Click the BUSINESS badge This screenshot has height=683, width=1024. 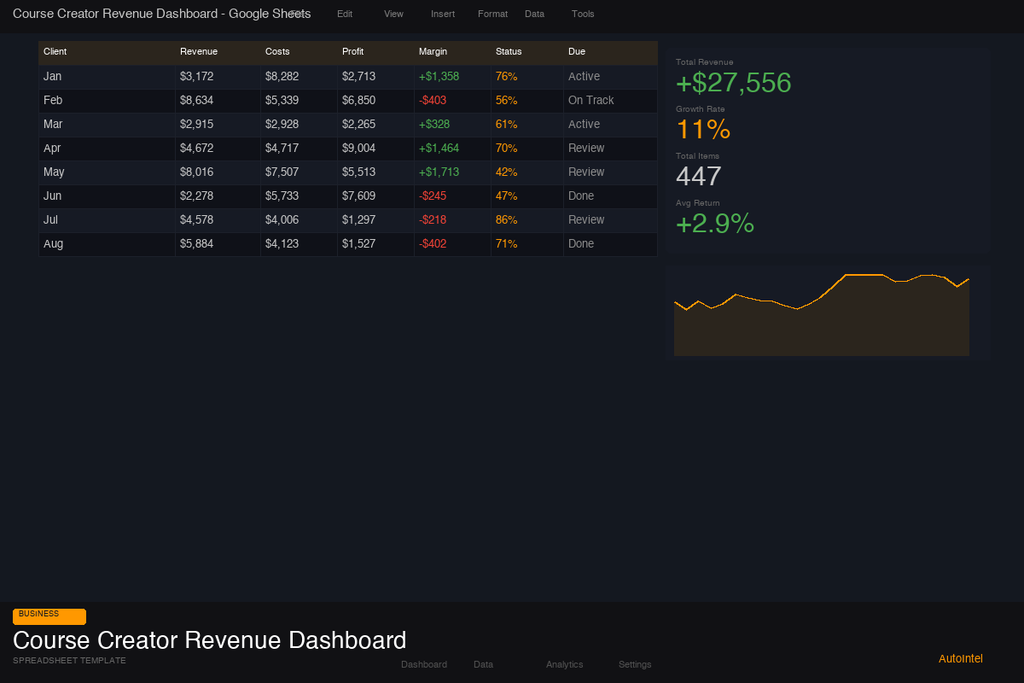49,616
